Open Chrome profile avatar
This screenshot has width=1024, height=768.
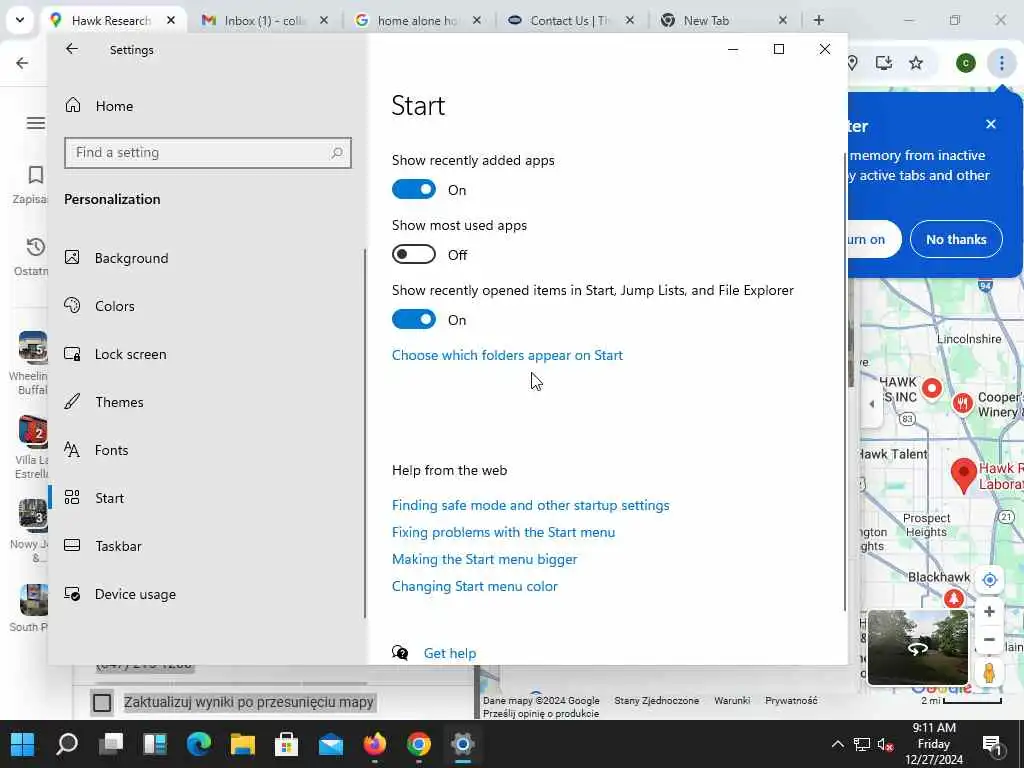[x=966, y=63]
